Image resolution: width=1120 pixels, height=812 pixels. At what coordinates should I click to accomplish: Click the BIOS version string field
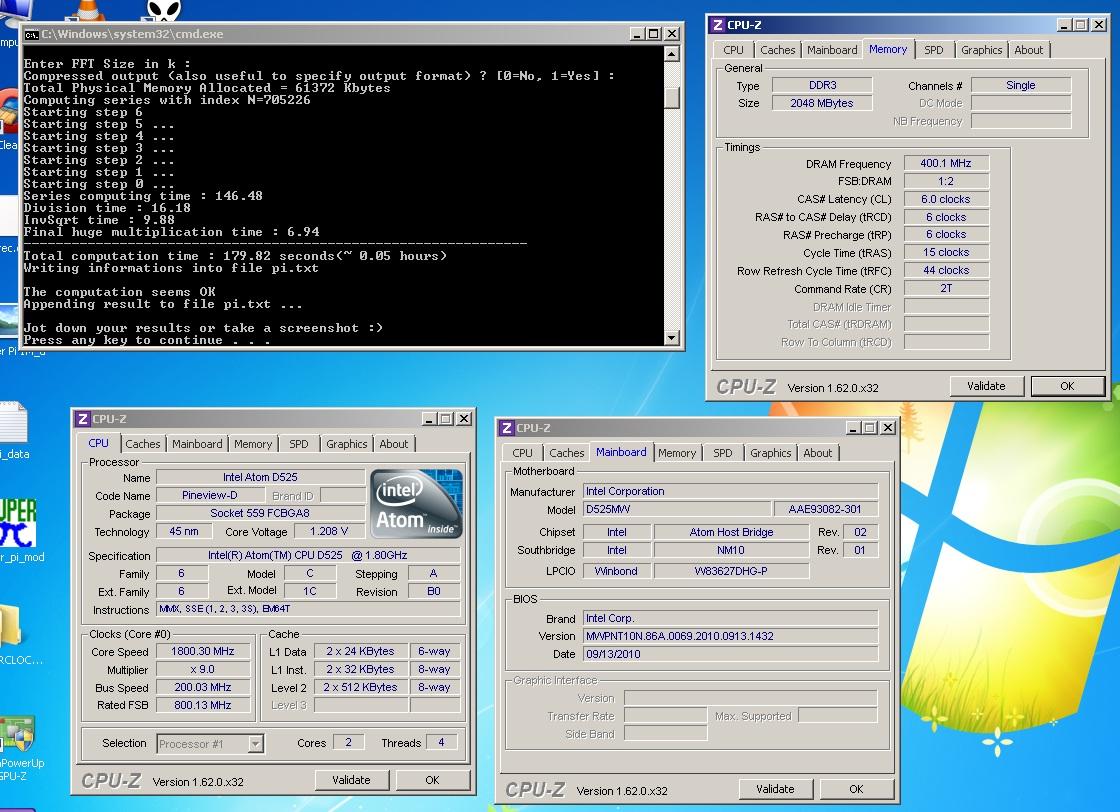click(x=731, y=636)
